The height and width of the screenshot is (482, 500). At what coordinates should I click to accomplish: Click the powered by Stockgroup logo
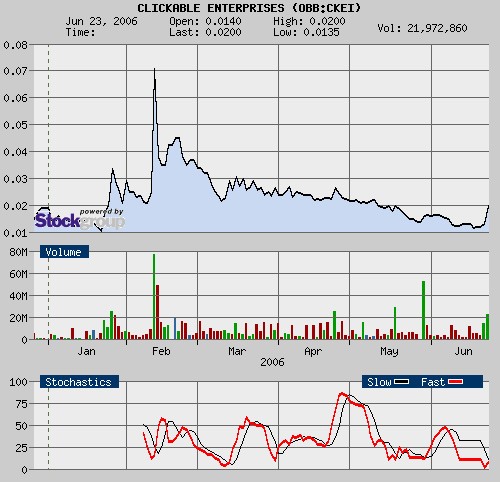pos(80,219)
